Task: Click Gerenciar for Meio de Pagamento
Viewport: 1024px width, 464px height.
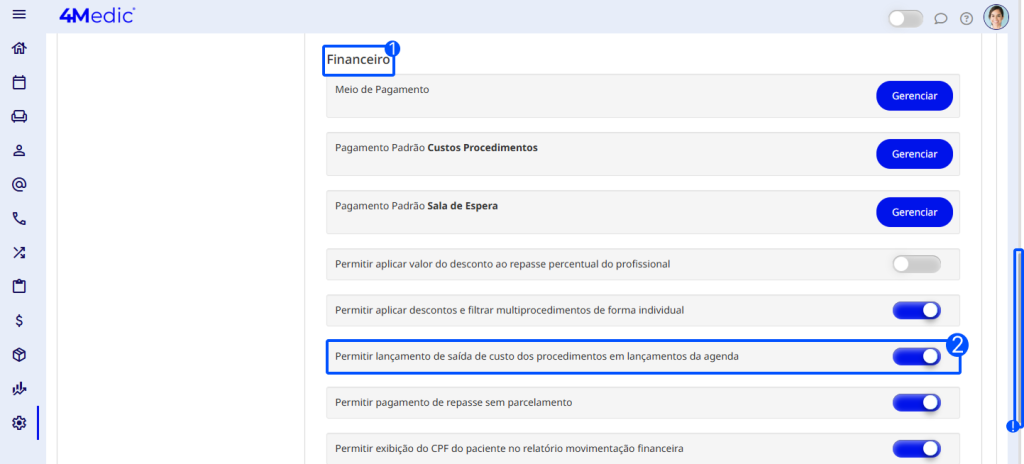Action: pyautogui.click(x=914, y=96)
